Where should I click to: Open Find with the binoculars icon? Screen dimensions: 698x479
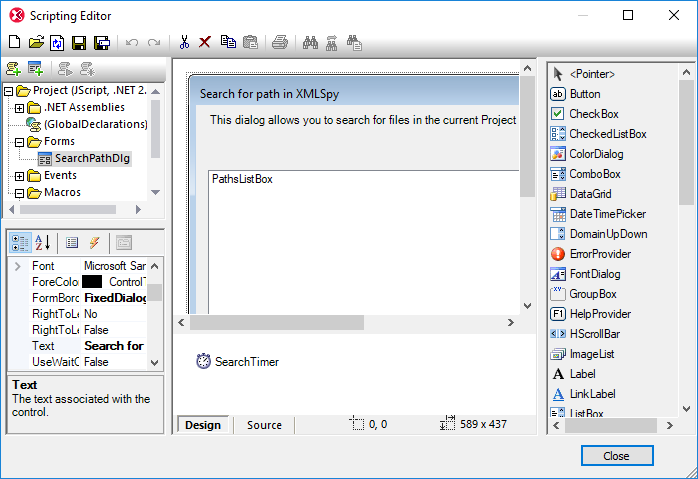[x=310, y=42]
